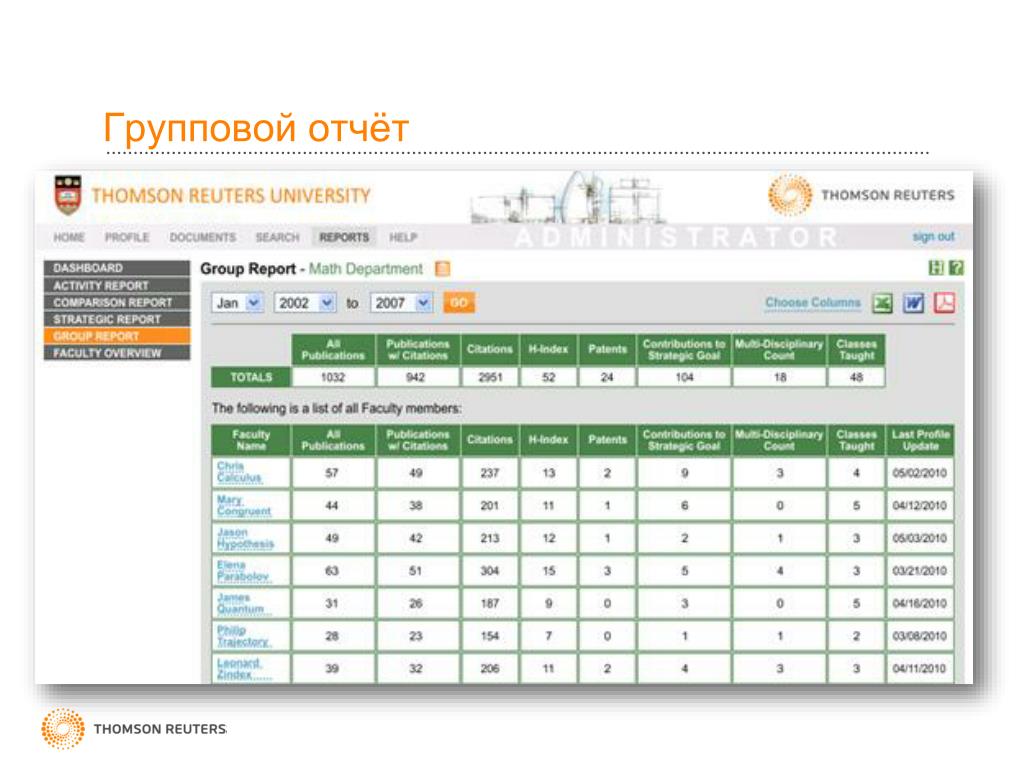This screenshot has width=1024, height=768.
Task: Click the orange icon beside Math Department
Action: [x=442, y=268]
